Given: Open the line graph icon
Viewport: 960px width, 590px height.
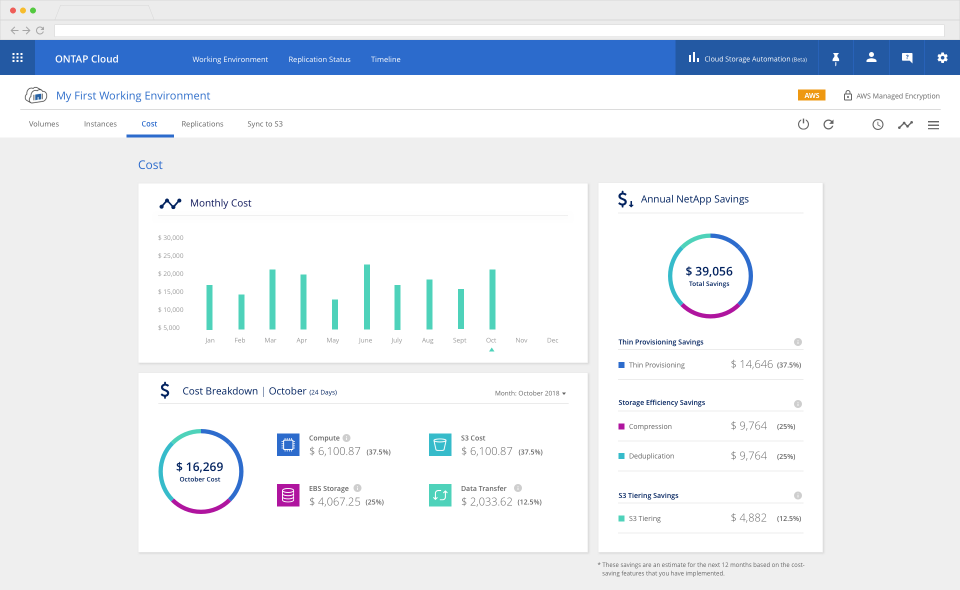Looking at the screenshot, I should [x=906, y=125].
